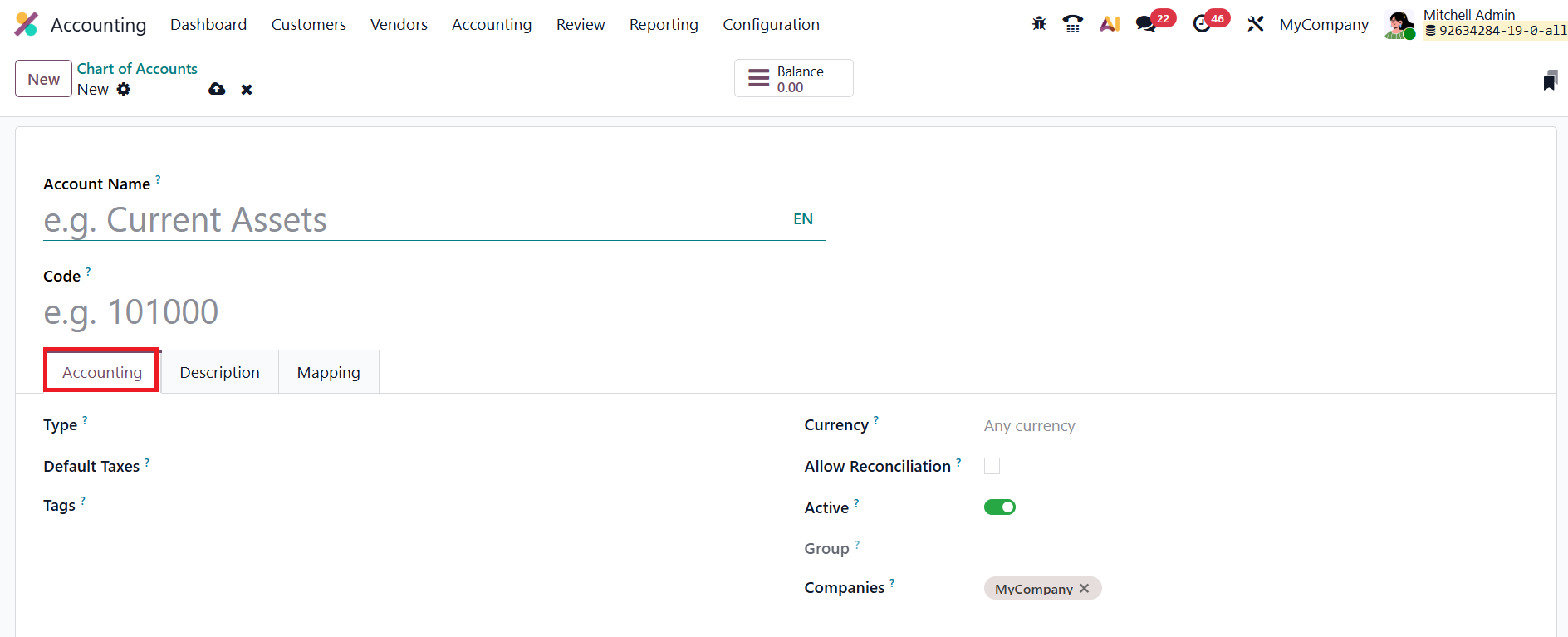Open the Currency dropdown field

[x=1163, y=426]
